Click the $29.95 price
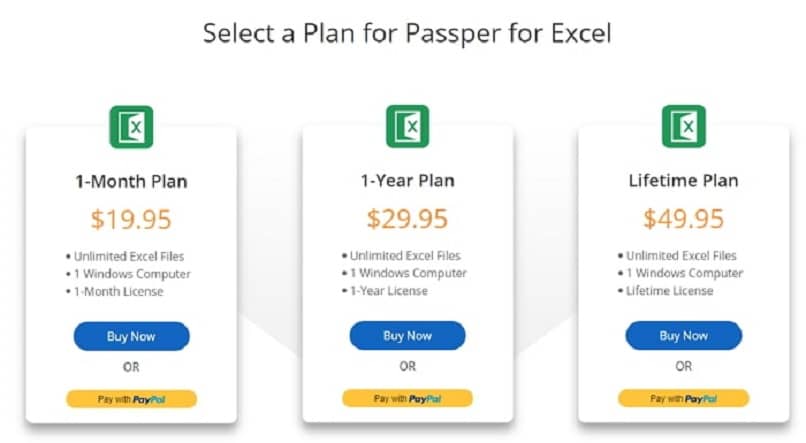 (407, 219)
